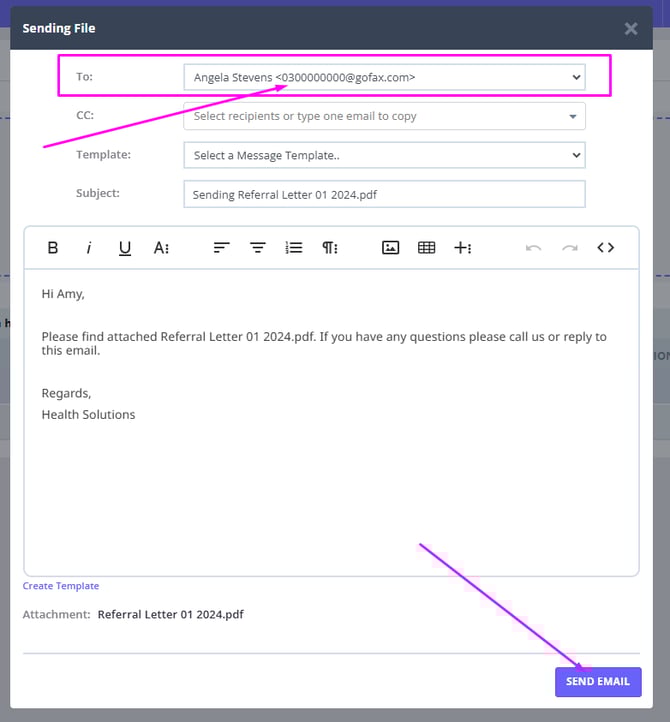Open the Create Template link

coord(61,586)
